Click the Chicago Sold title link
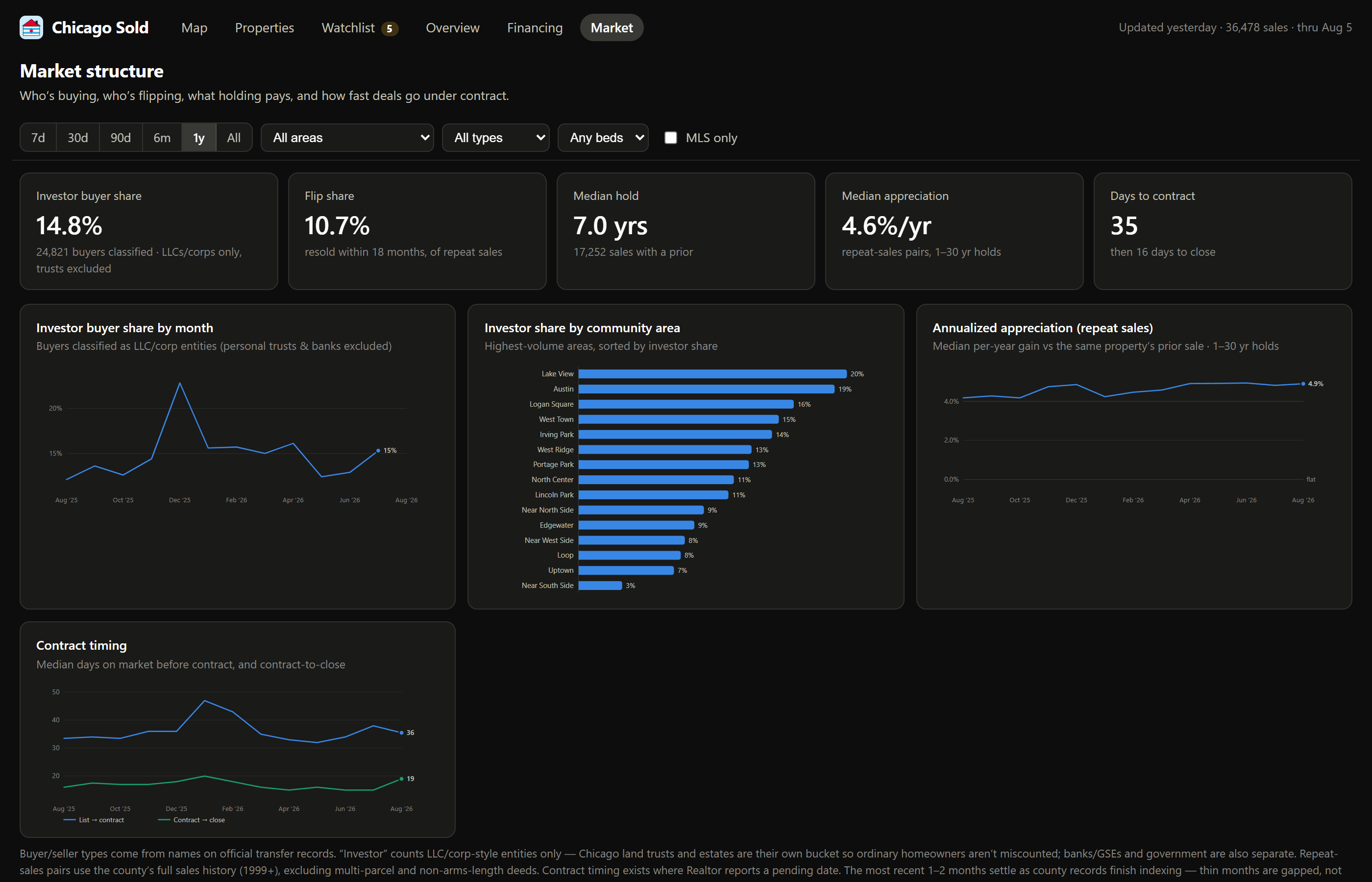This screenshot has width=1372, height=882. coord(100,27)
